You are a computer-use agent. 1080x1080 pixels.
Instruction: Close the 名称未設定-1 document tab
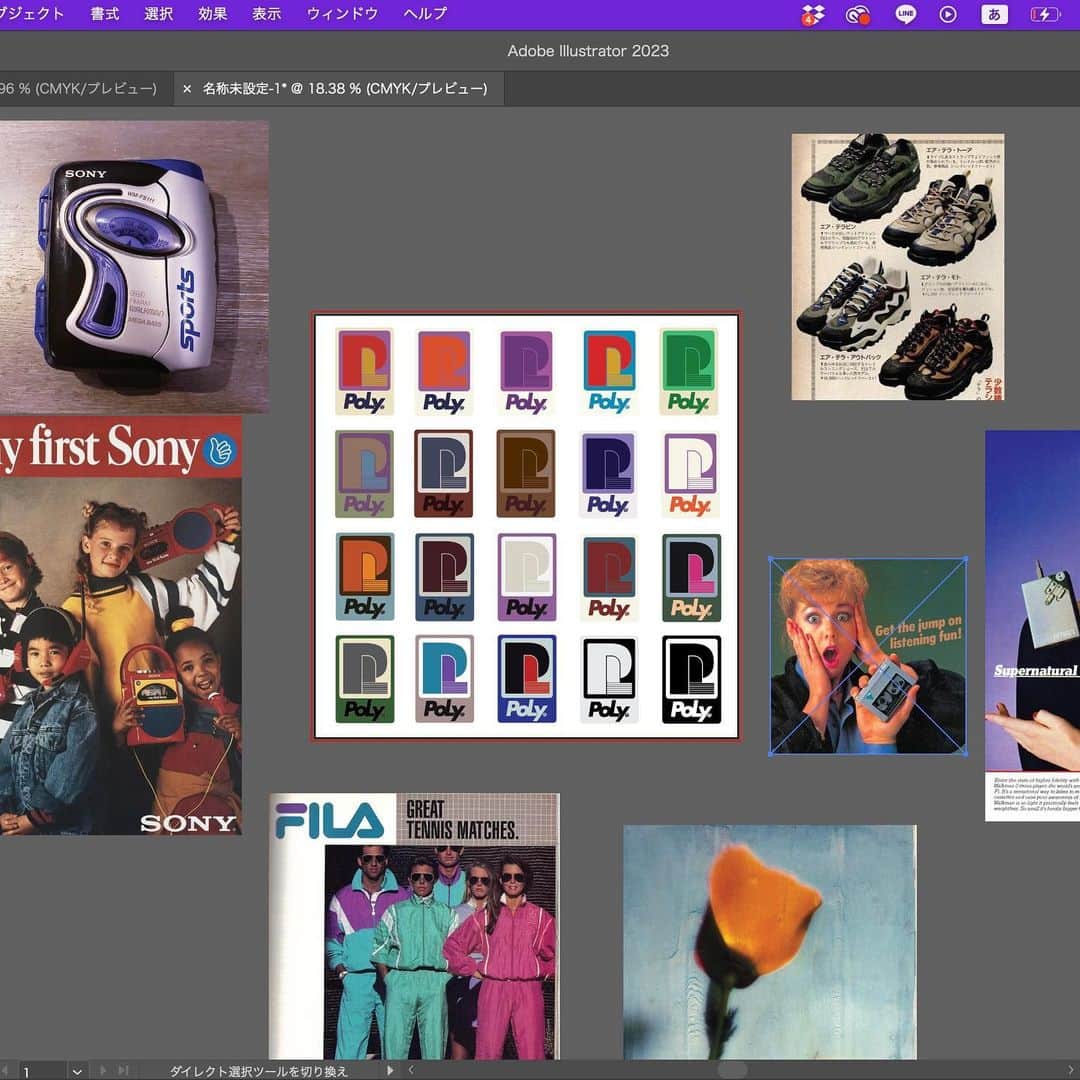(x=187, y=89)
